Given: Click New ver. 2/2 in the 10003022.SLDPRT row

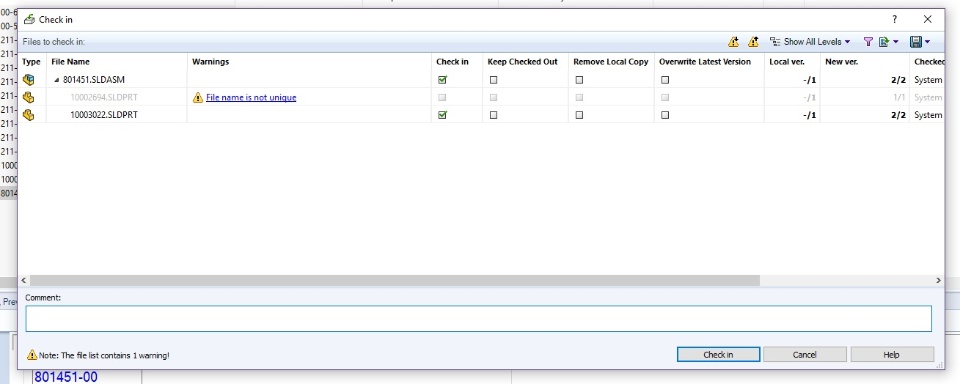Looking at the screenshot, I should 898,115.
